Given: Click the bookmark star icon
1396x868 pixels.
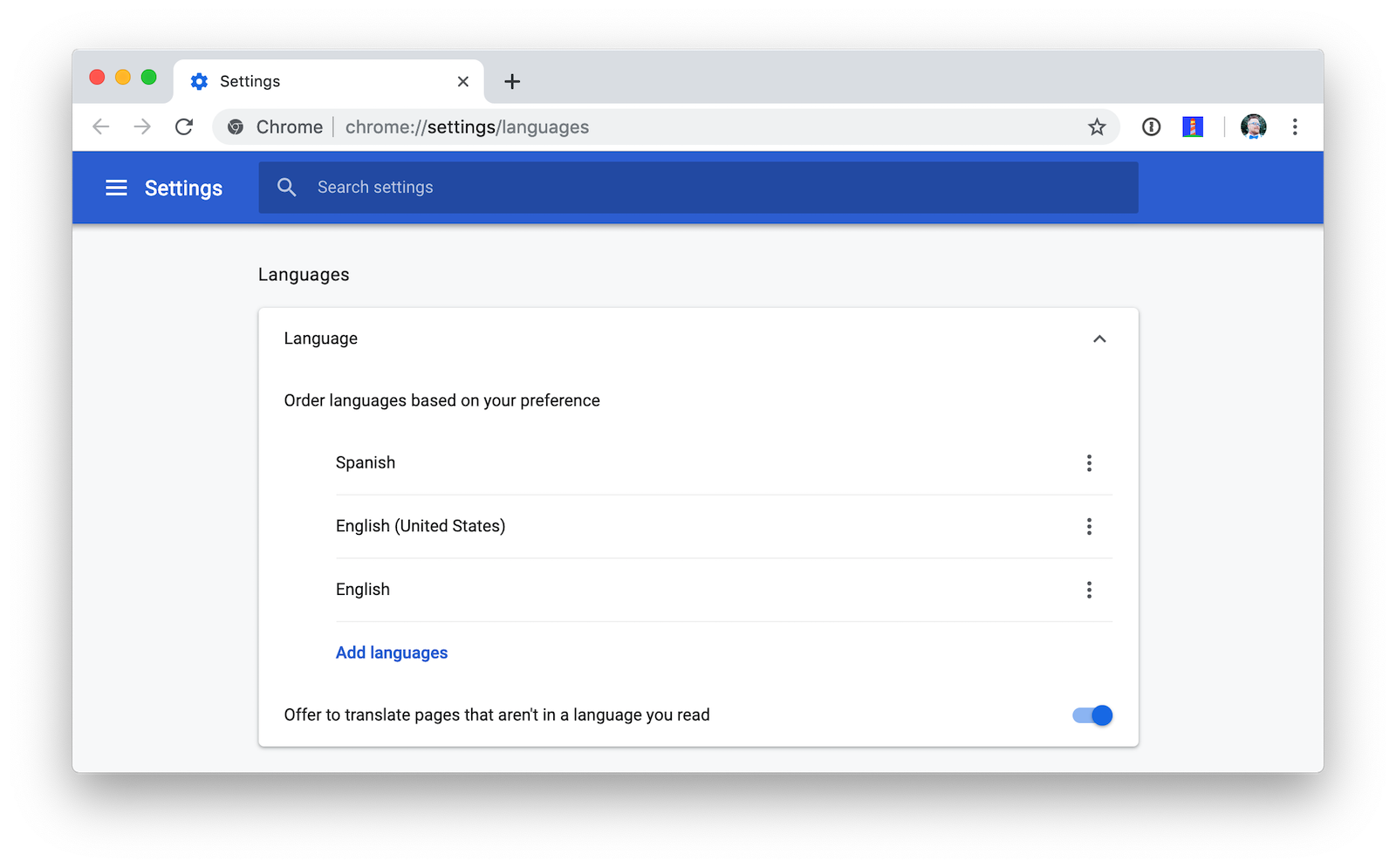Looking at the screenshot, I should click(1097, 127).
